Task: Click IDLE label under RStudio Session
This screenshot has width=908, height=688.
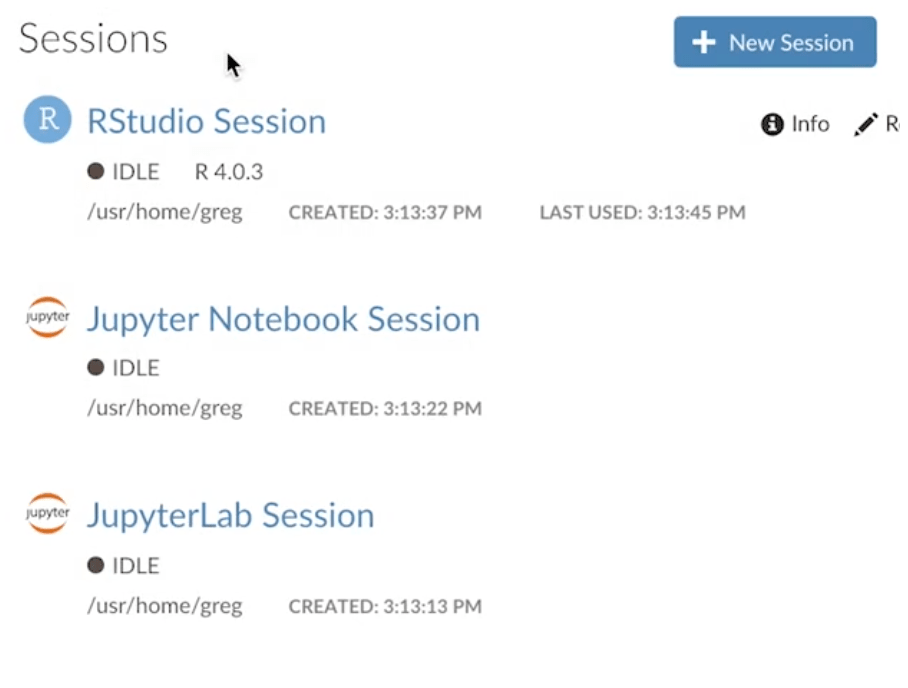Action: click(136, 172)
